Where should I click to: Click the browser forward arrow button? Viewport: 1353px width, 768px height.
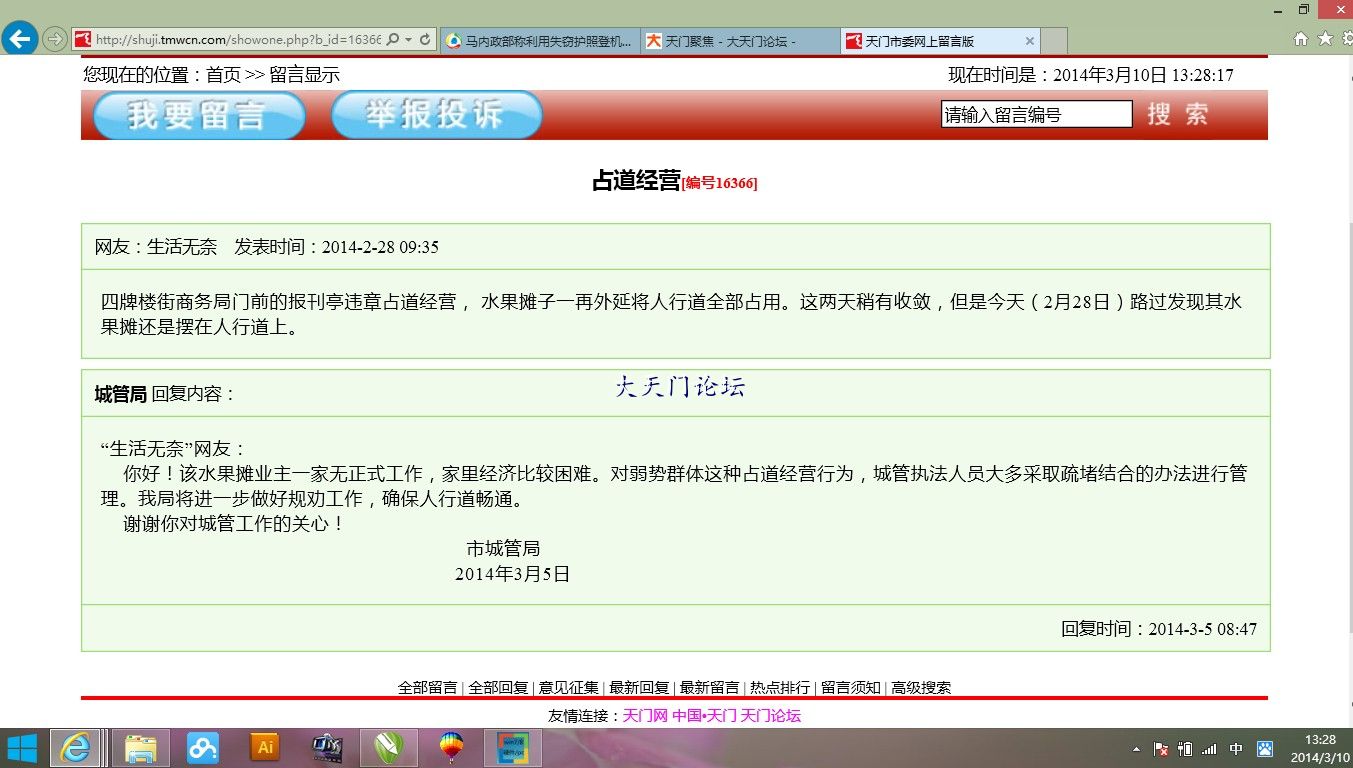click(55, 39)
